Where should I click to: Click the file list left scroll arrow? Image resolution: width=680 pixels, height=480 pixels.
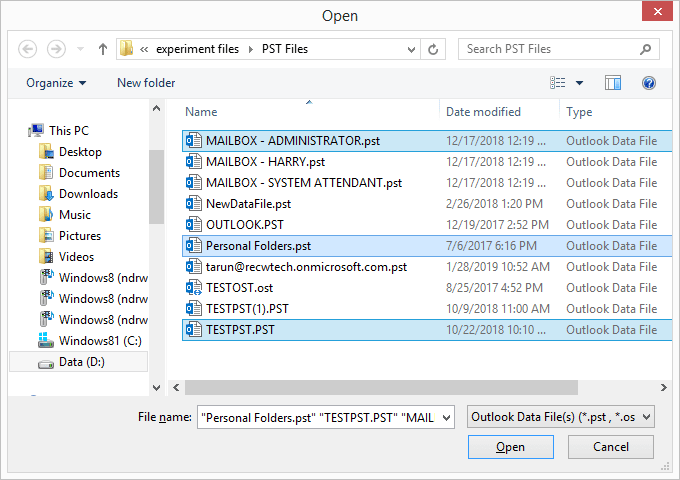point(176,387)
